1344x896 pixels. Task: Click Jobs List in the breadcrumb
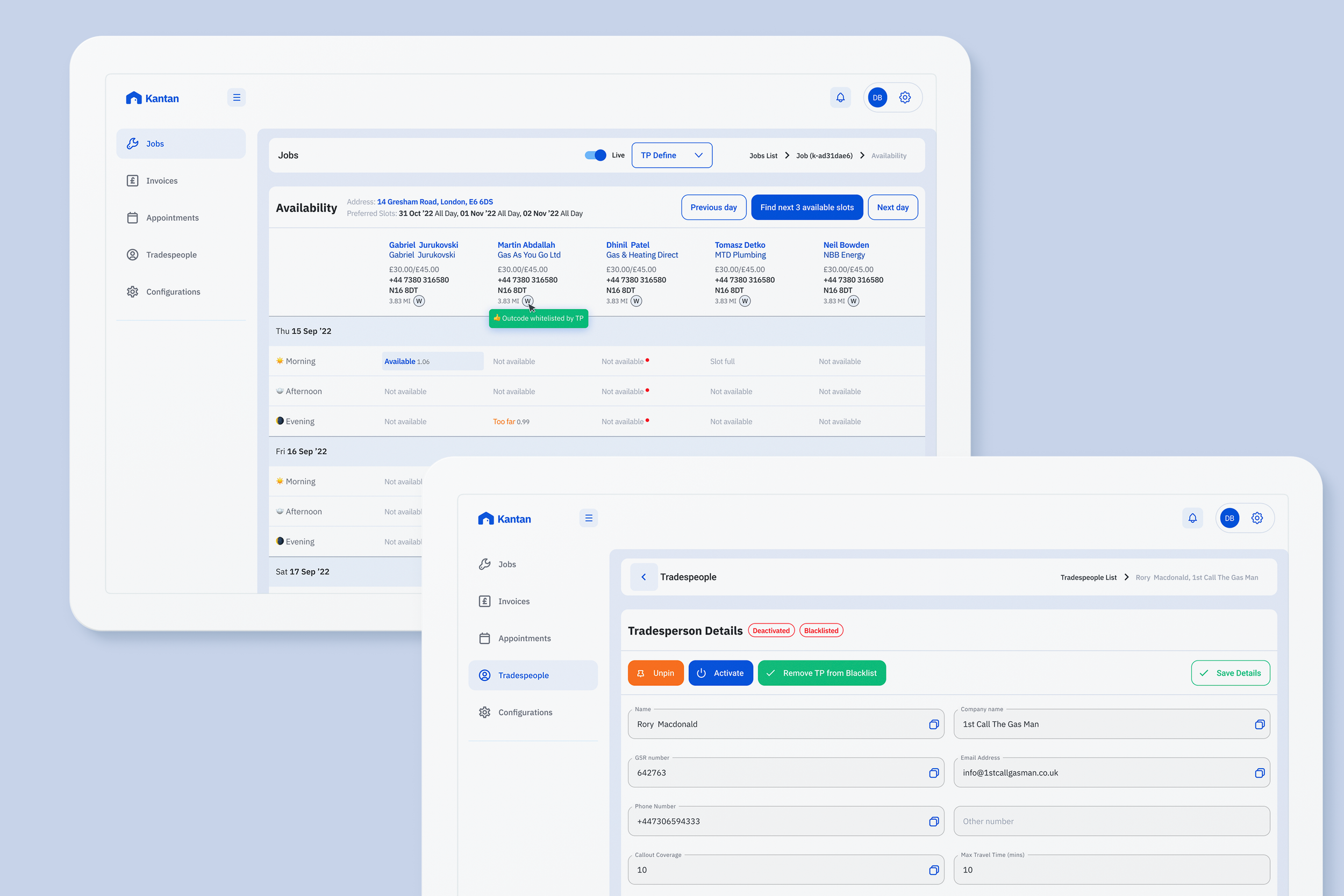pyautogui.click(x=763, y=155)
